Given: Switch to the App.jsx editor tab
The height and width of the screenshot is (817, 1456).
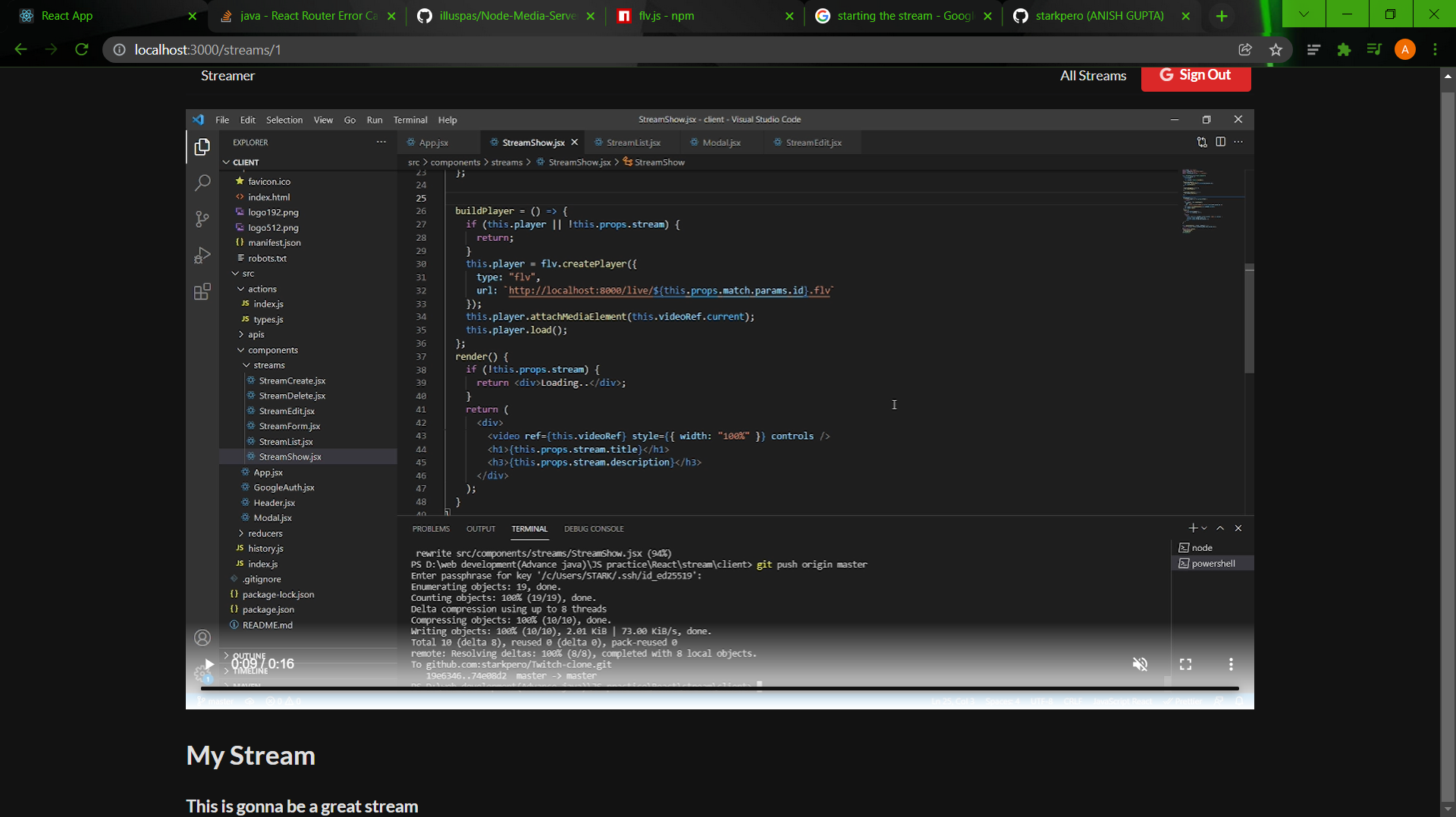Looking at the screenshot, I should (x=433, y=142).
